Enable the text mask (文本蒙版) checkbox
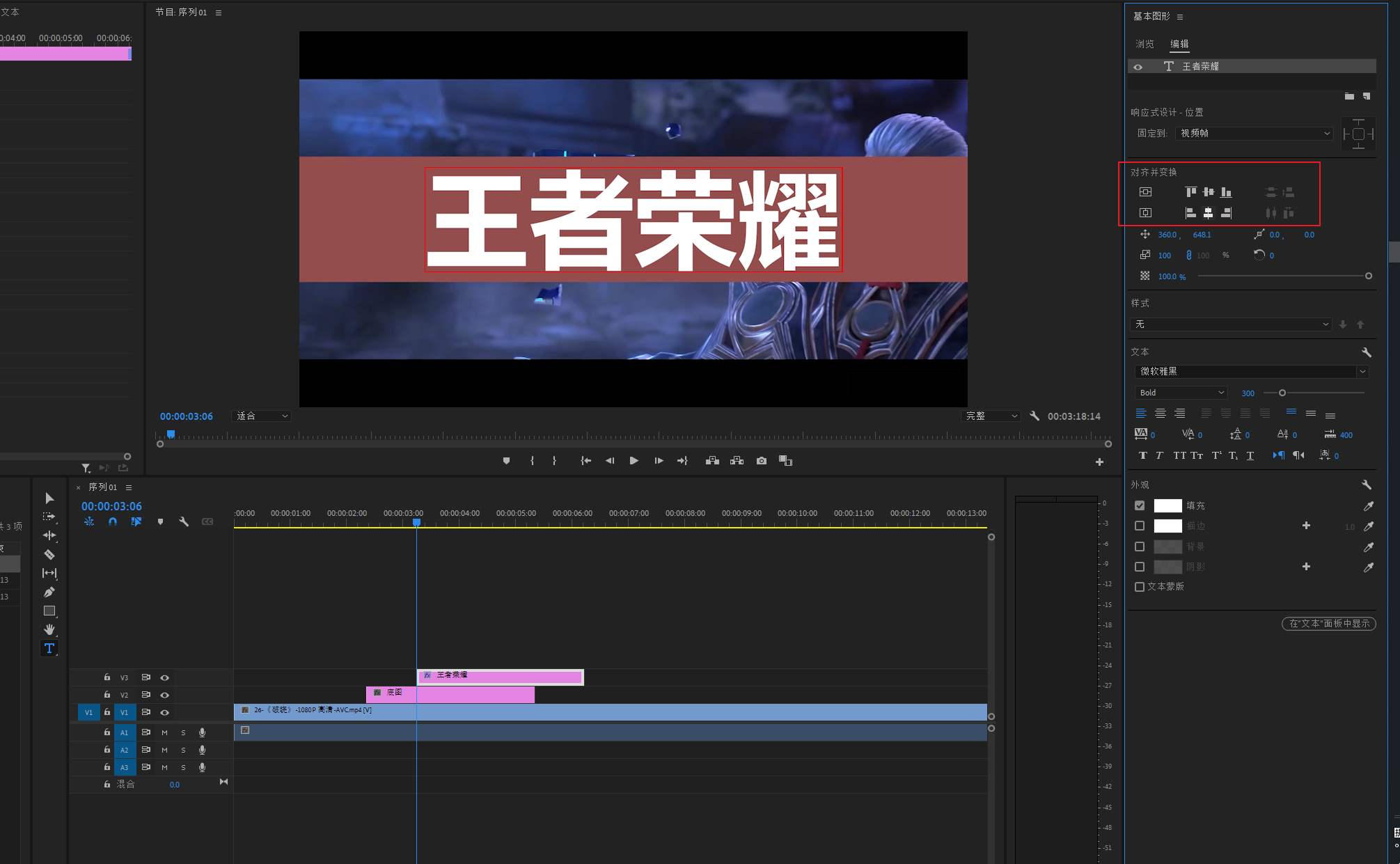The image size is (1400, 864). [x=1140, y=587]
